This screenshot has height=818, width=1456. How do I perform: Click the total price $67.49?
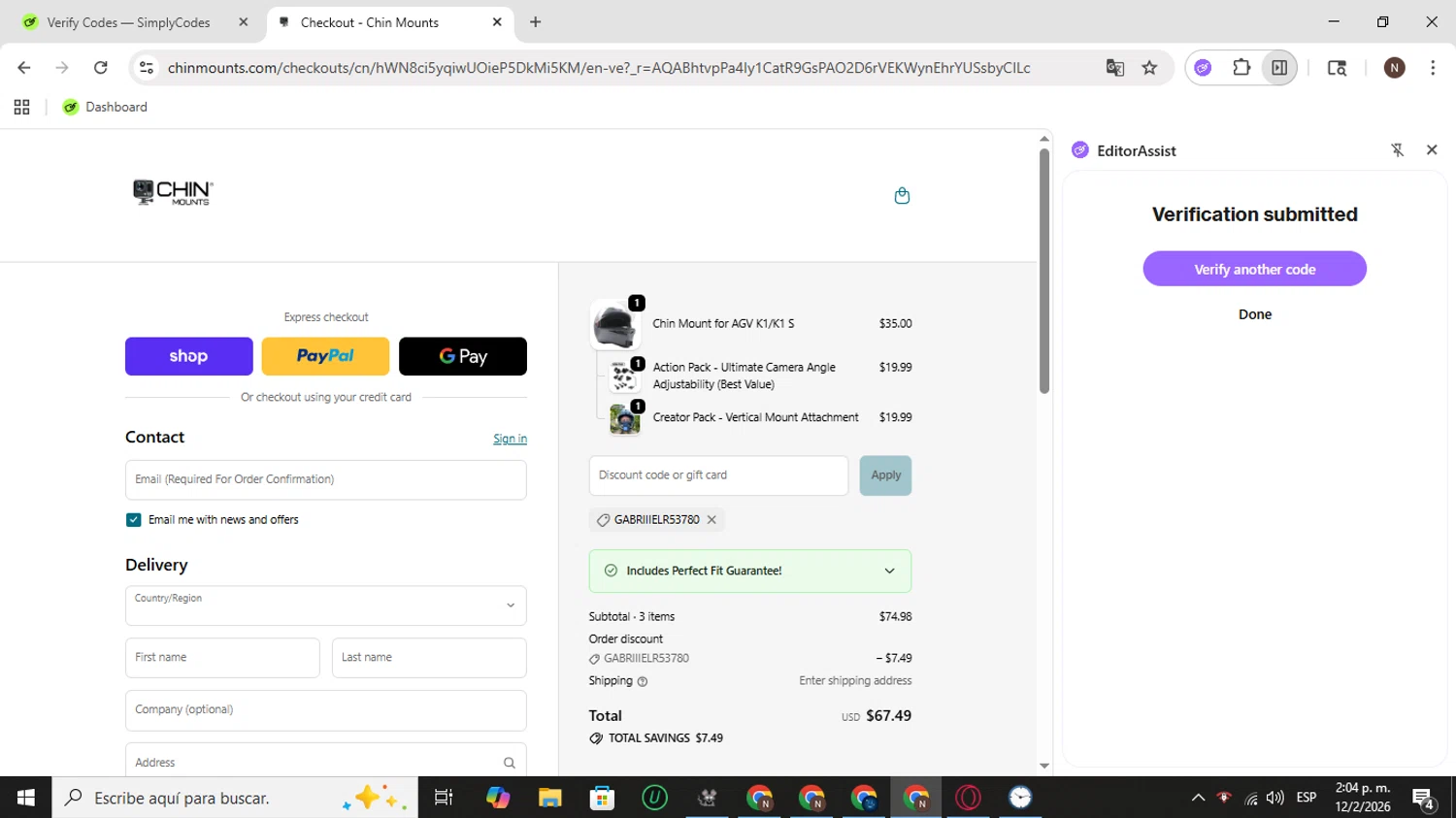coord(888,716)
